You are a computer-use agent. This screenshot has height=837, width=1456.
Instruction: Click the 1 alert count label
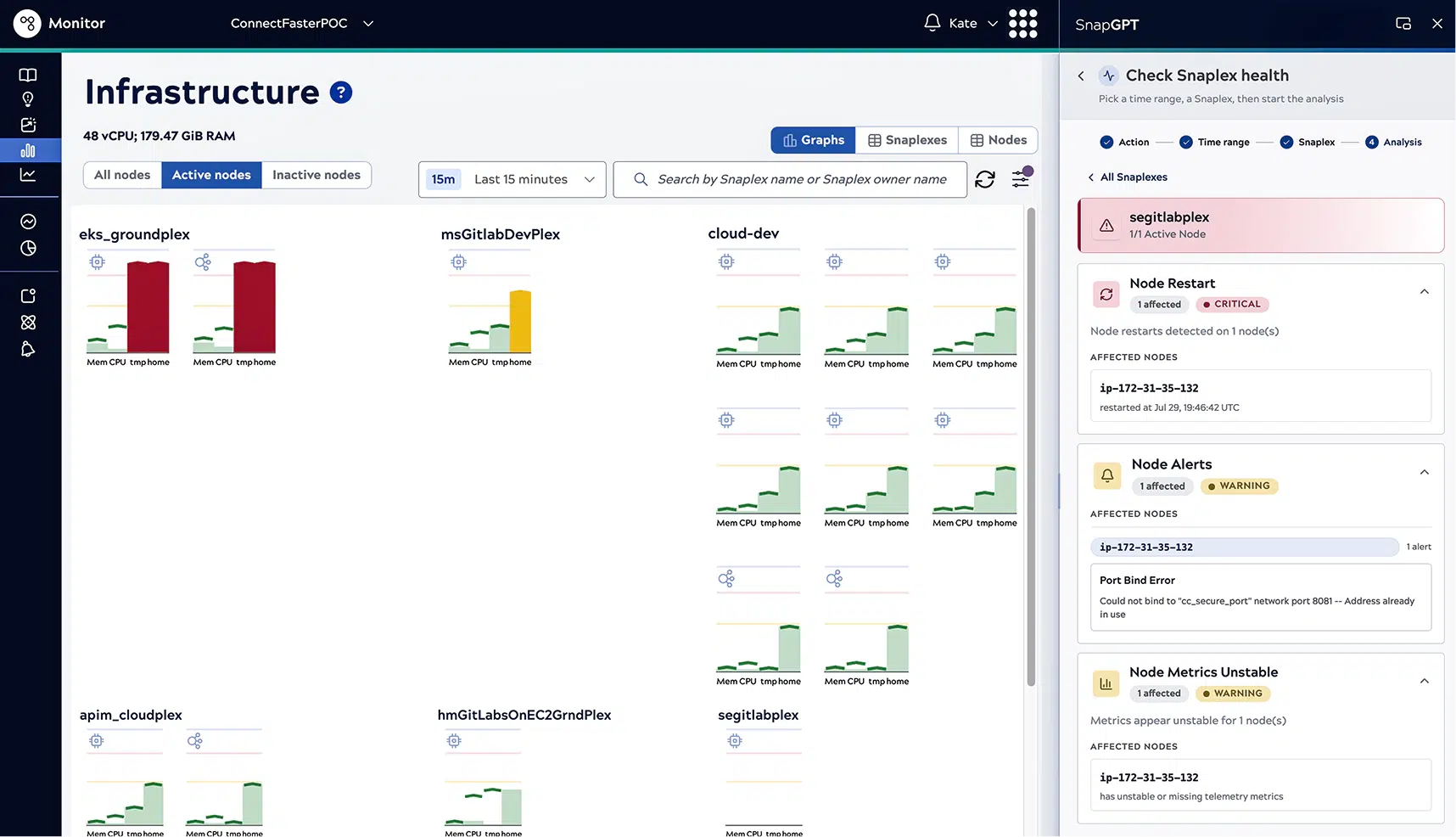tap(1419, 548)
